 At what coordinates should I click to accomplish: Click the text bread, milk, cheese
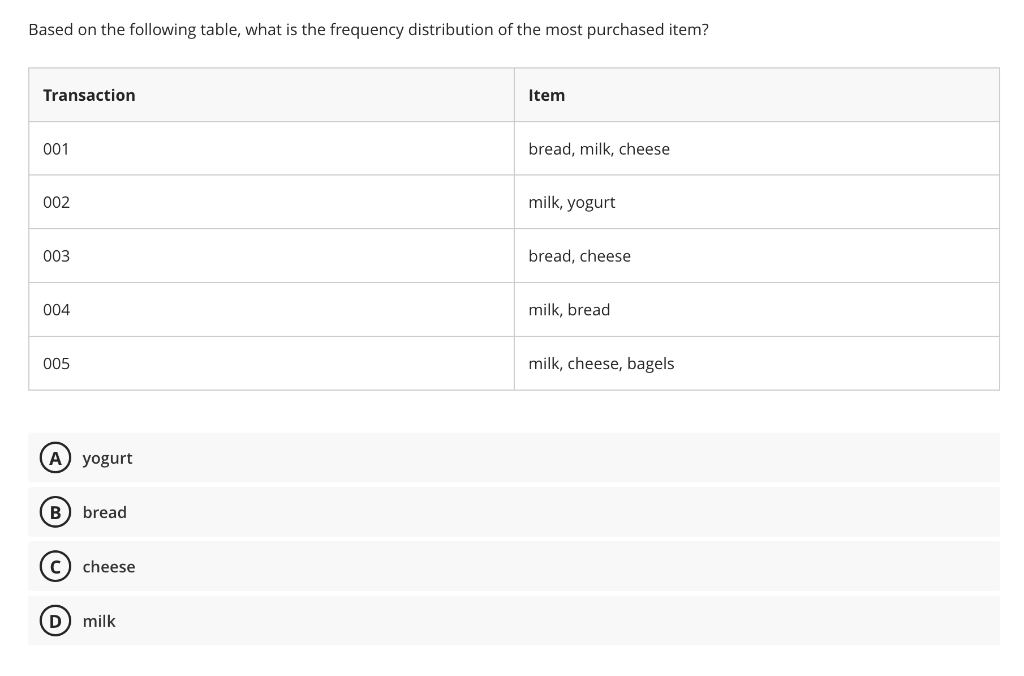tap(599, 148)
